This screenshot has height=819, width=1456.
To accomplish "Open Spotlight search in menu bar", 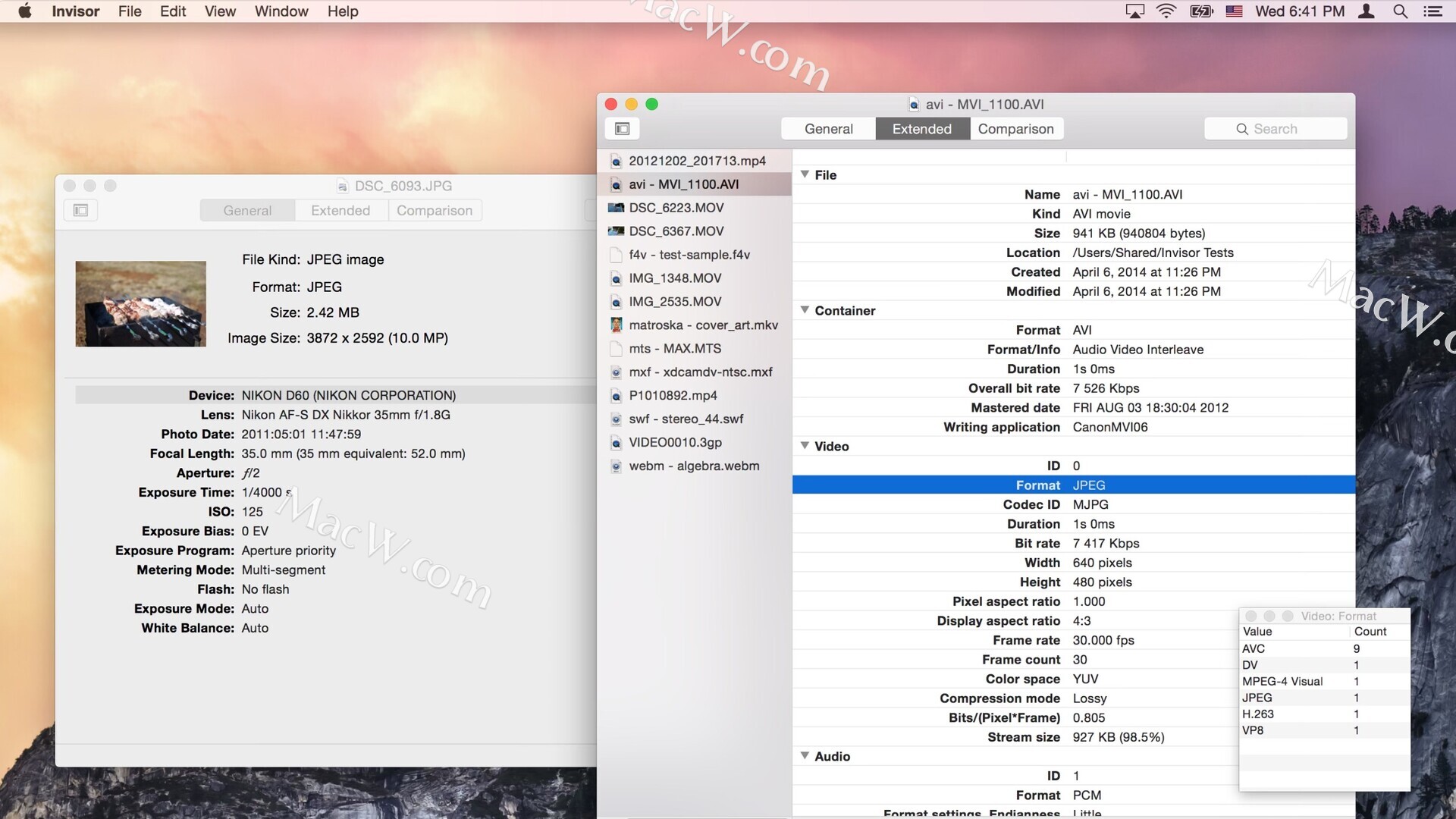I will (x=1400, y=11).
